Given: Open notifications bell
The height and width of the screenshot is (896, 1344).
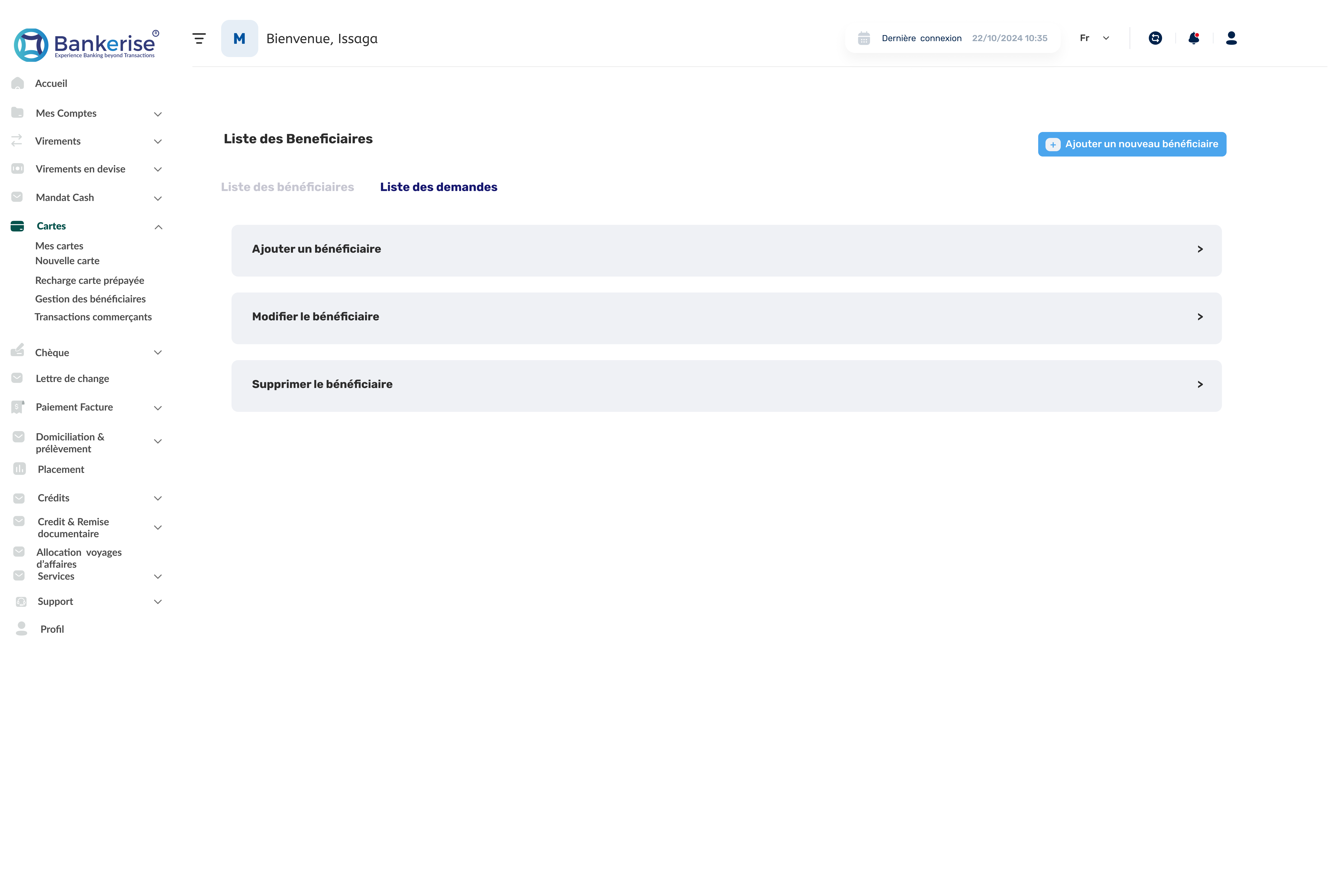Looking at the screenshot, I should pyautogui.click(x=1194, y=38).
